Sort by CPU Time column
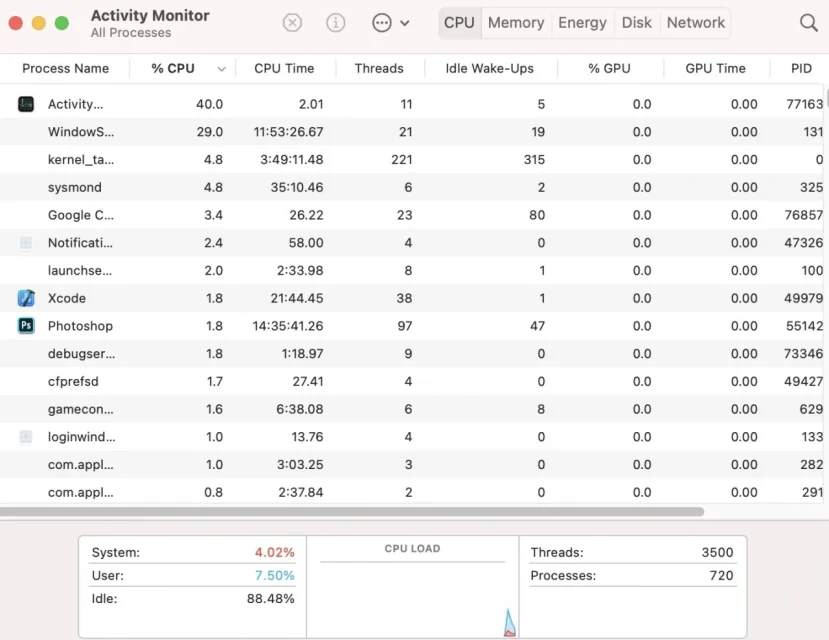The image size is (829, 640). pyautogui.click(x=284, y=68)
